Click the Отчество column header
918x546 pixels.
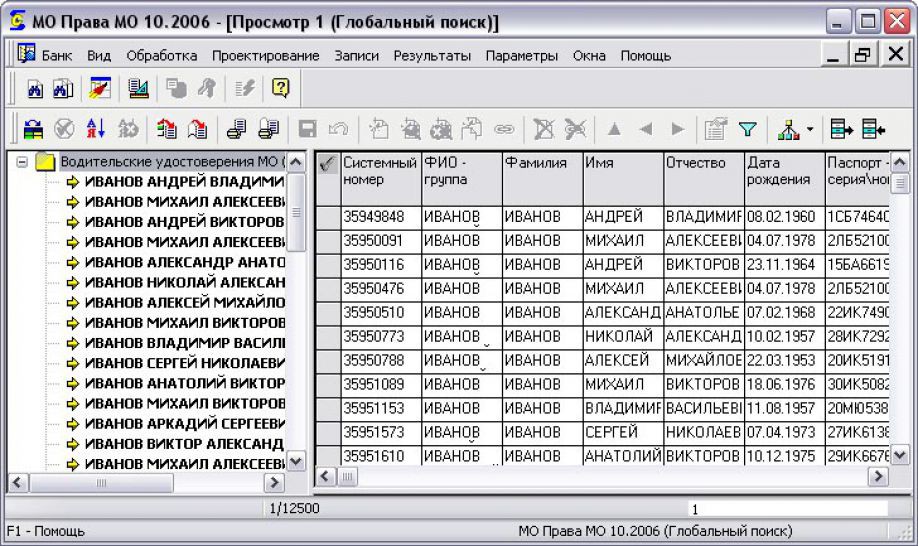pos(704,178)
